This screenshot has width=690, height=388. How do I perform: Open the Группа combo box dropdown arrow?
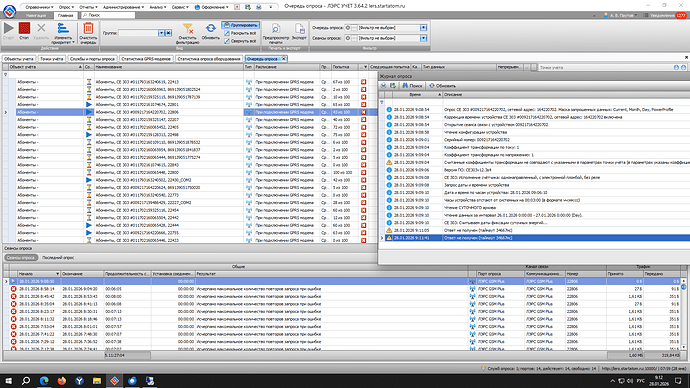(x=161, y=33)
